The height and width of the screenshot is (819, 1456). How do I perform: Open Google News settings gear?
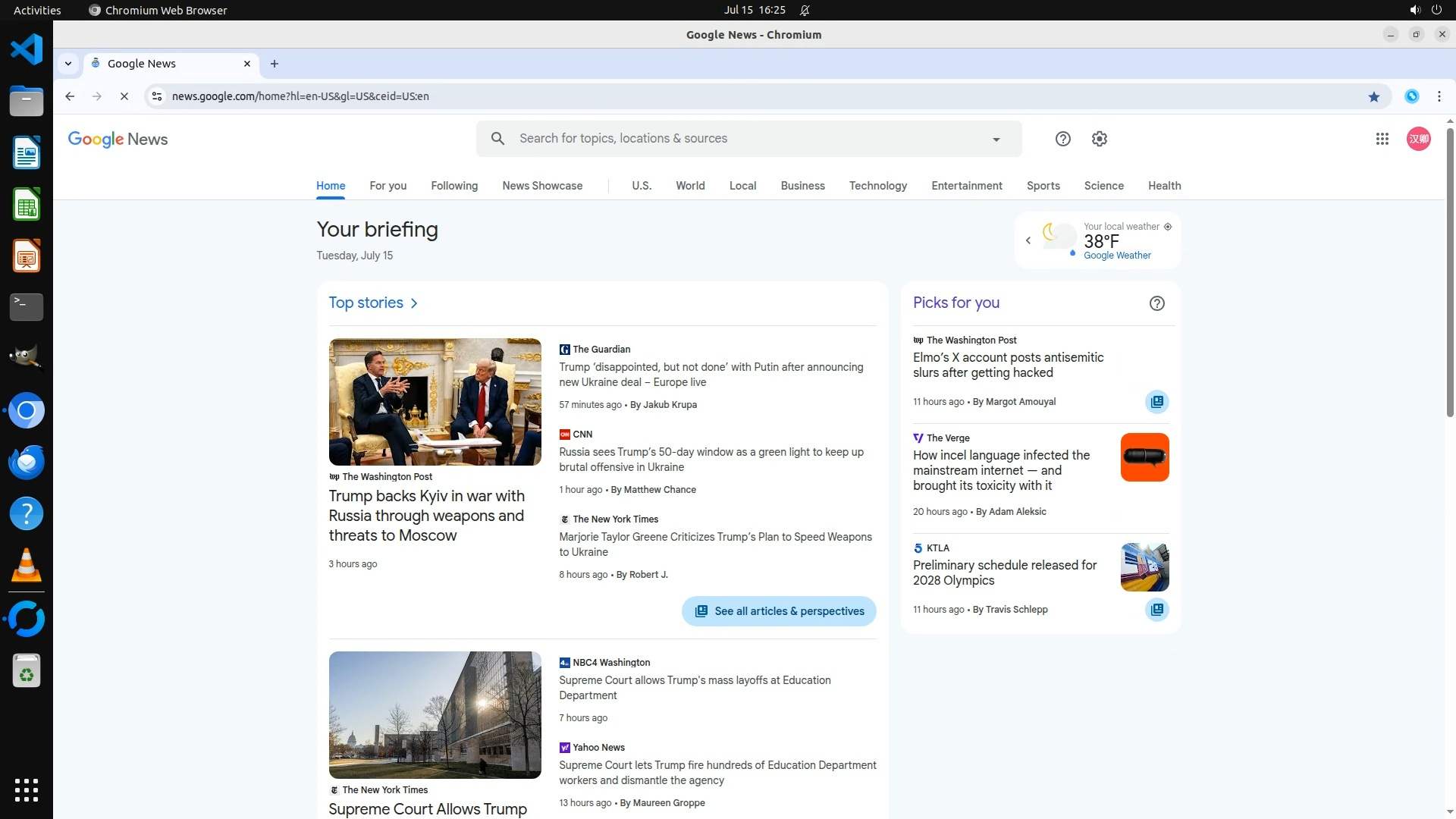(1099, 139)
